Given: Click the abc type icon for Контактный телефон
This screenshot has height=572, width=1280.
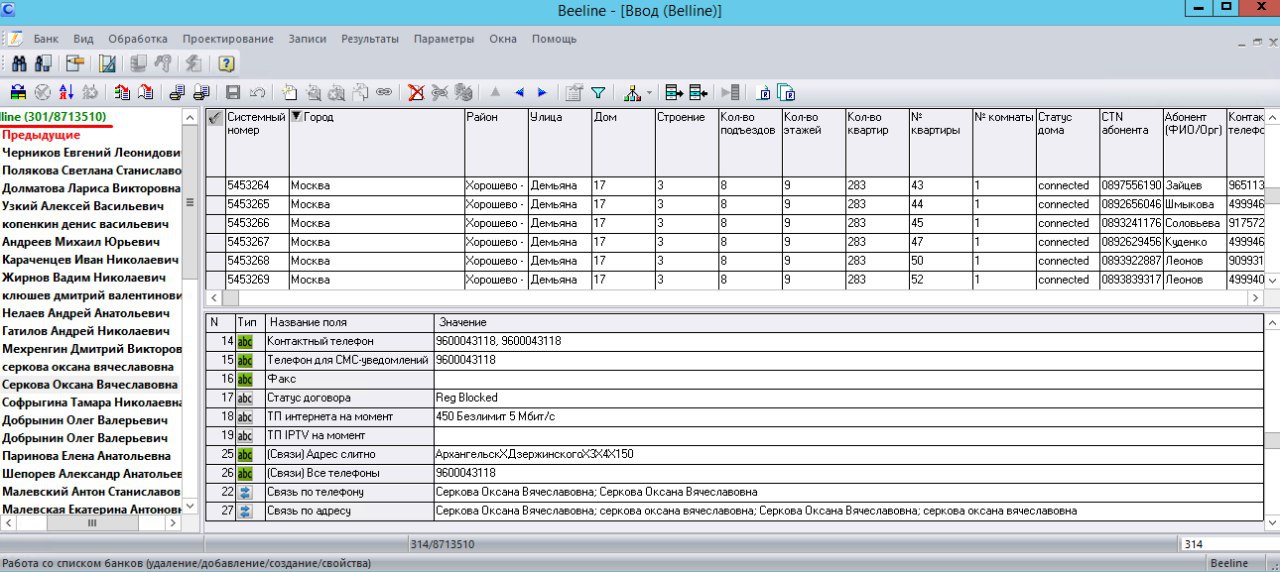Looking at the screenshot, I should (245, 341).
